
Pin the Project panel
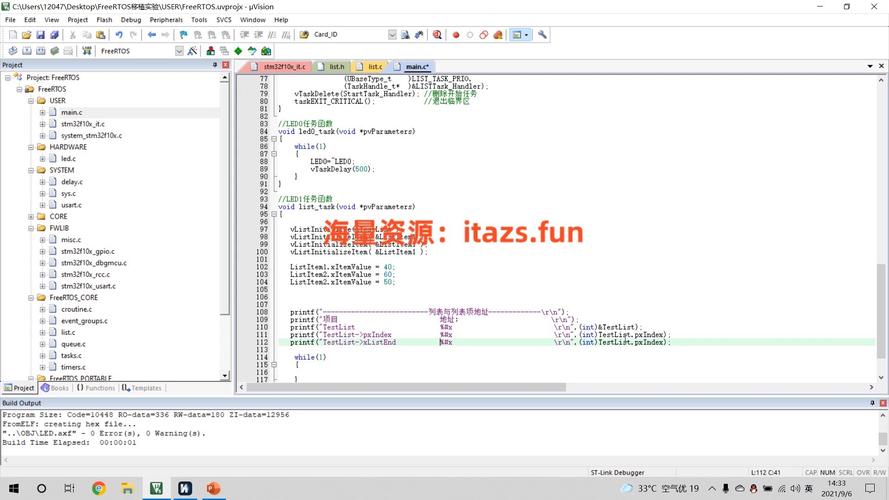(215, 65)
